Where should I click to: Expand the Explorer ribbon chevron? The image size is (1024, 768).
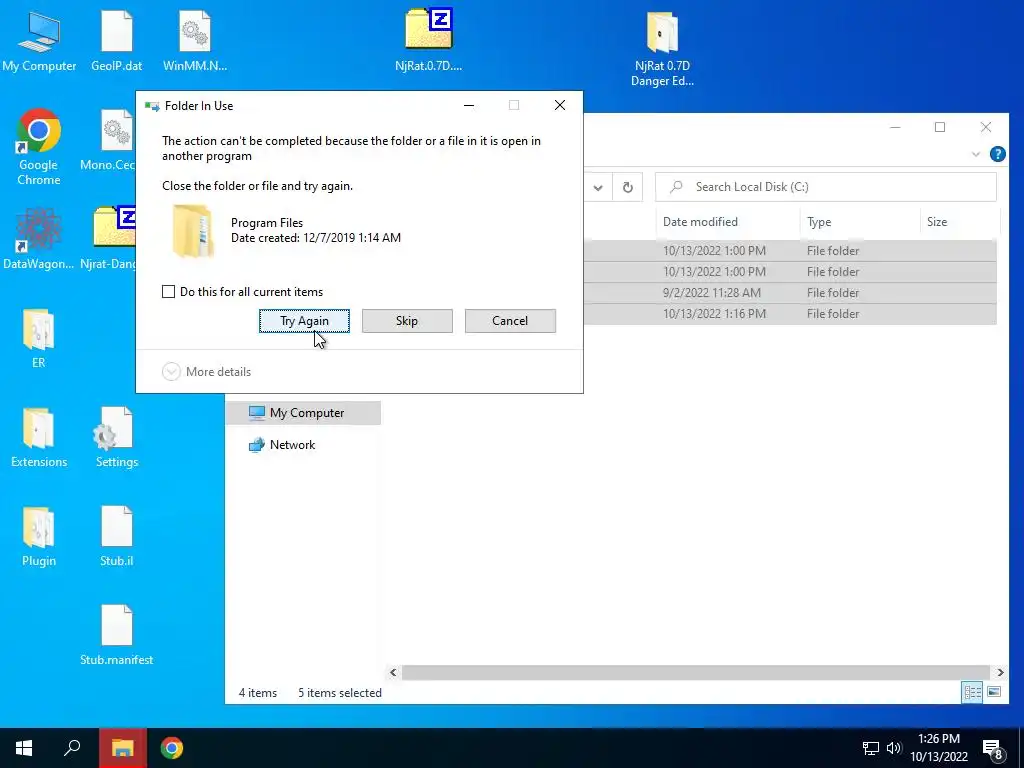pos(976,154)
